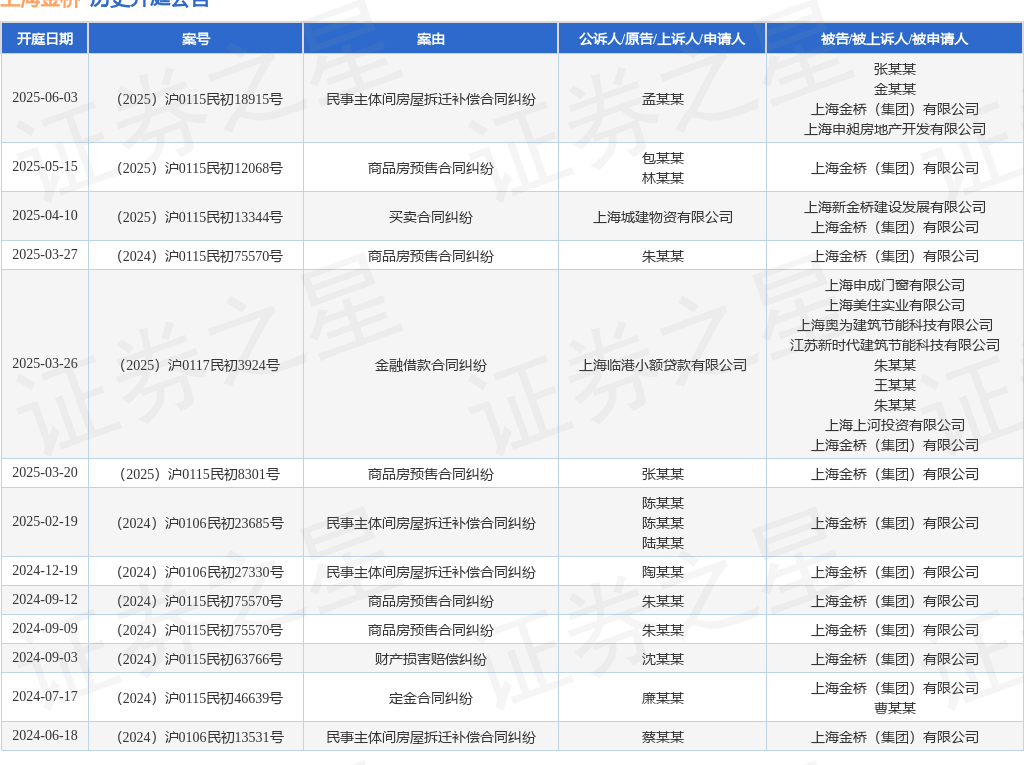
Task: Click defendant 上海上河投资有限公司
Action: [895, 425]
